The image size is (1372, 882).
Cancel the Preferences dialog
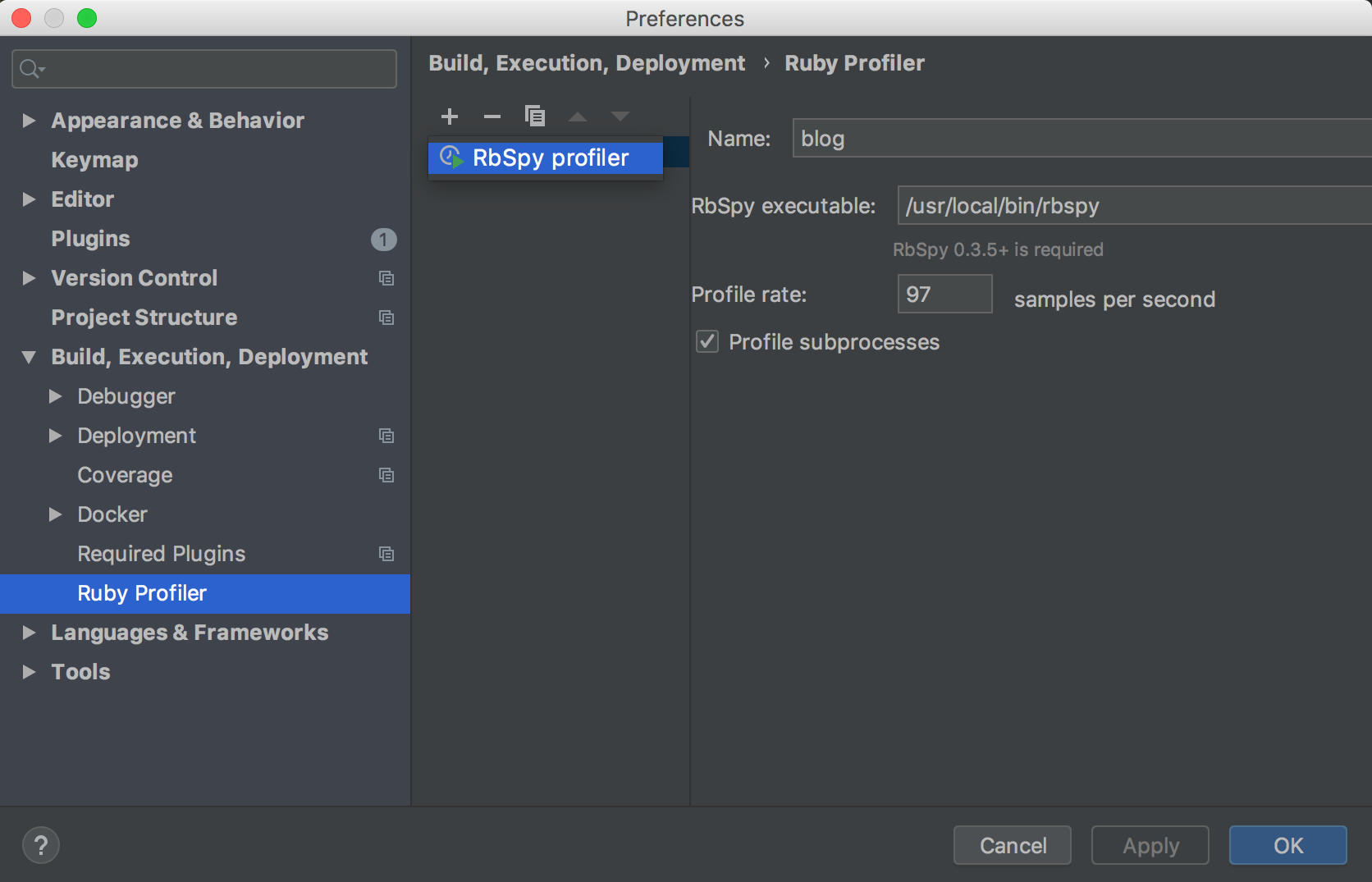point(1012,845)
